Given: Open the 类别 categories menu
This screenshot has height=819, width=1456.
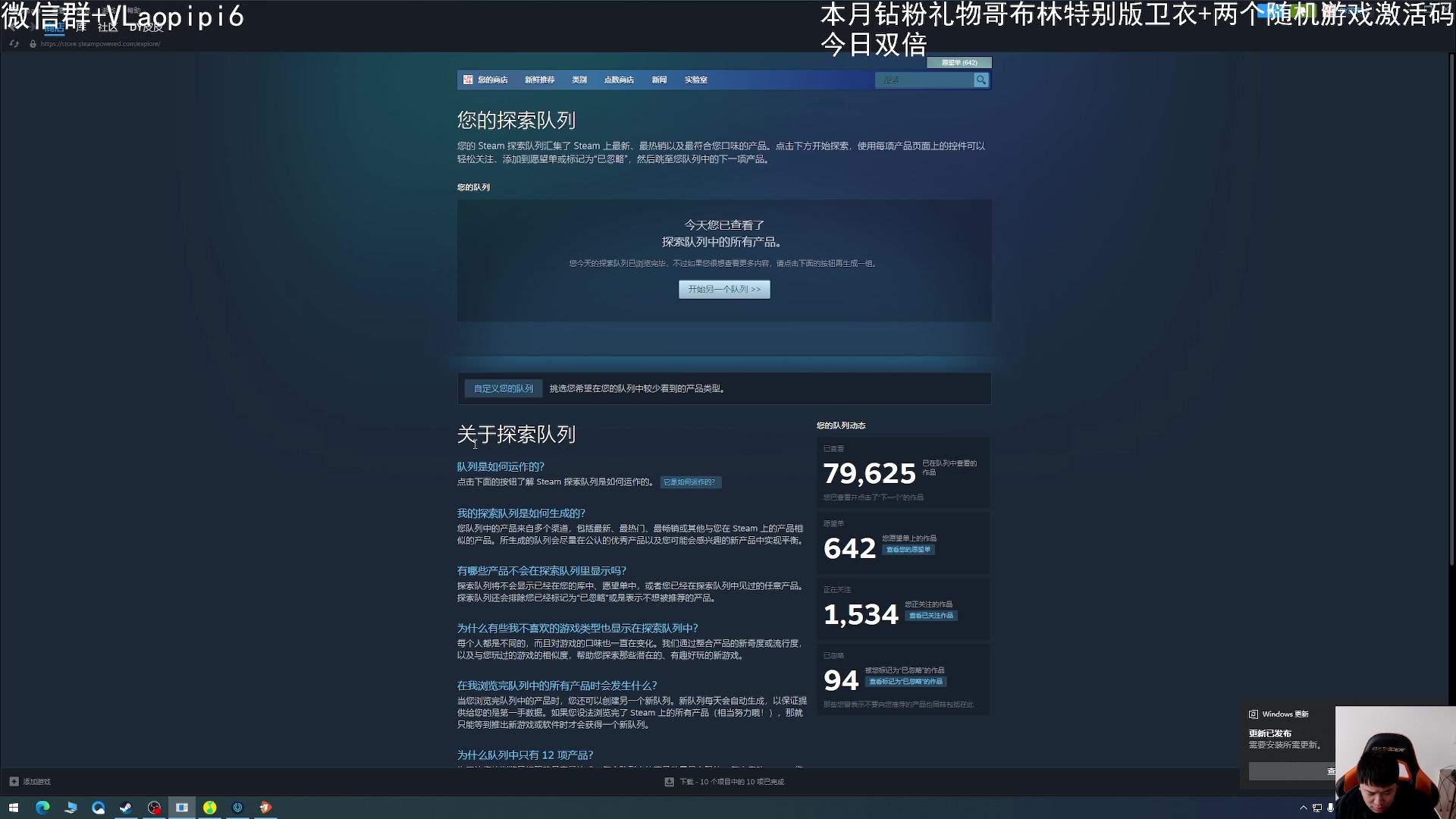Looking at the screenshot, I should [x=579, y=80].
